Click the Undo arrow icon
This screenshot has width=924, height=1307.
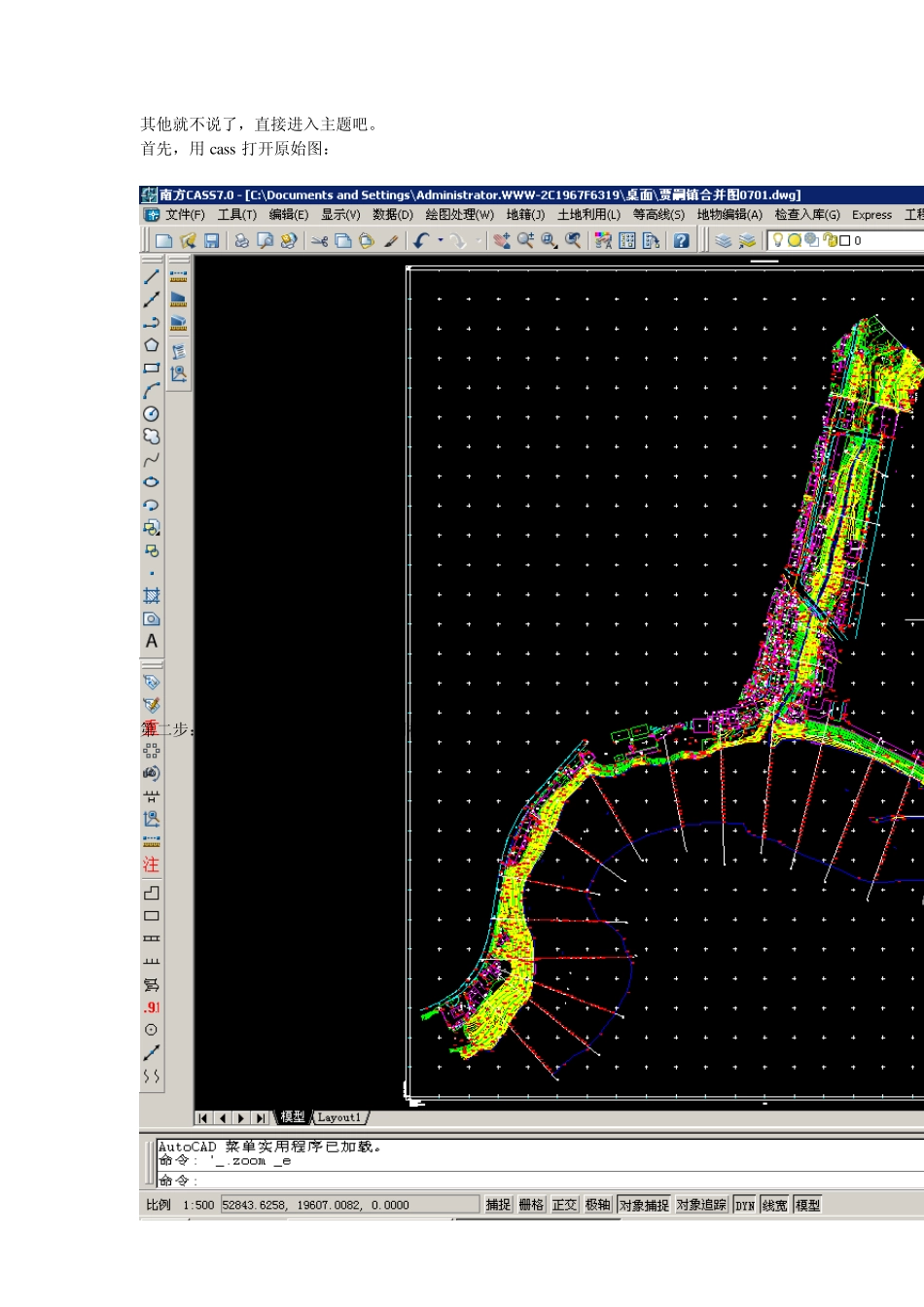(420, 240)
